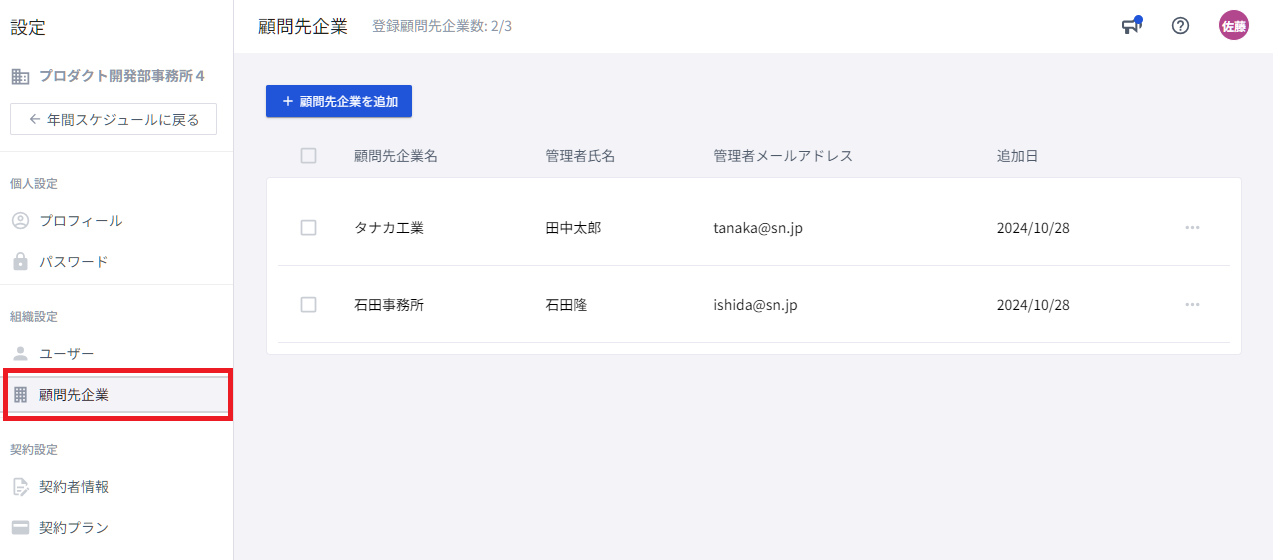Click the building icon beside プロダクト開発部事務所4
Screen dimensions: 1273x560
click(x=20, y=76)
